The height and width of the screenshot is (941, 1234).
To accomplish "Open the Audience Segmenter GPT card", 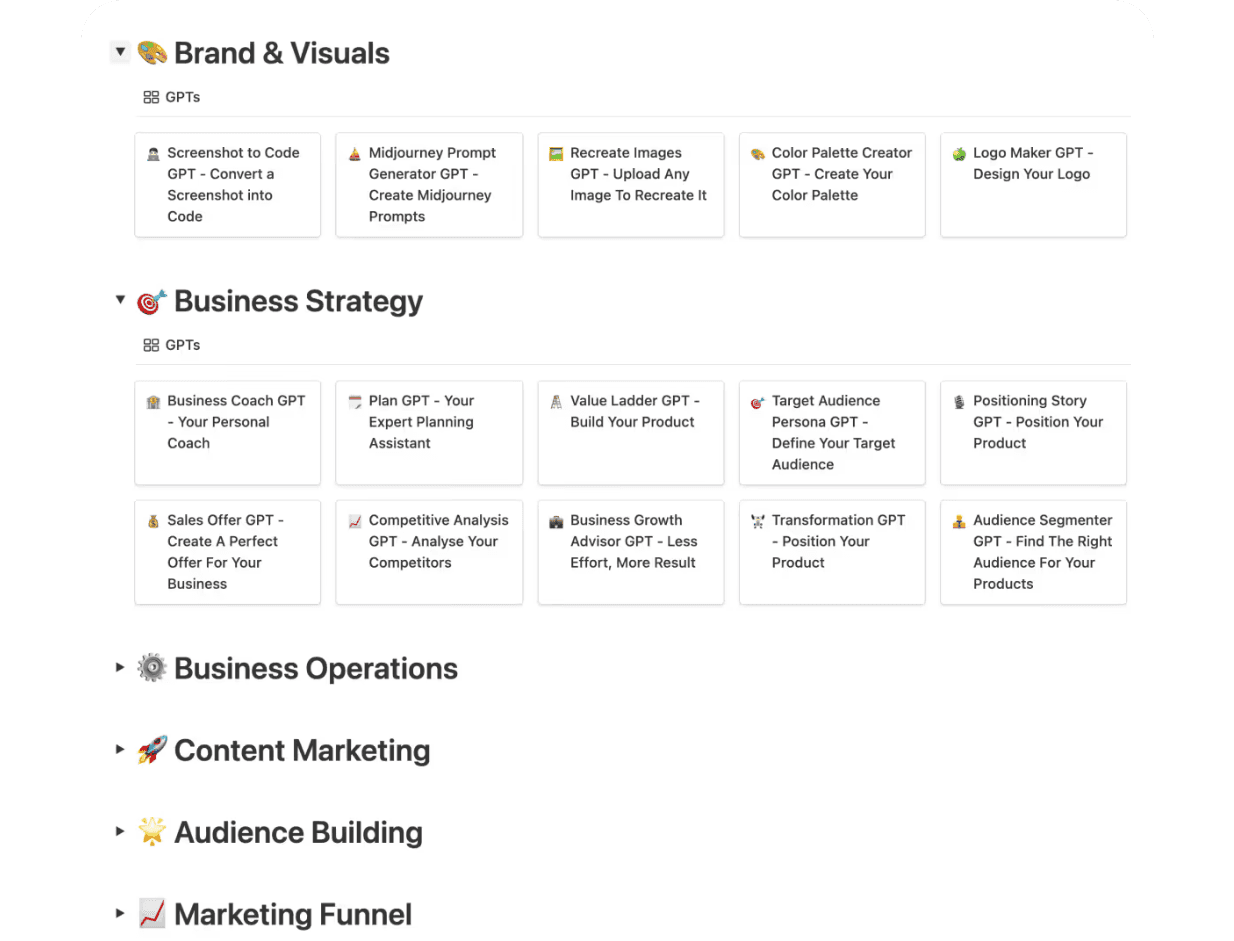I will click(1033, 552).
